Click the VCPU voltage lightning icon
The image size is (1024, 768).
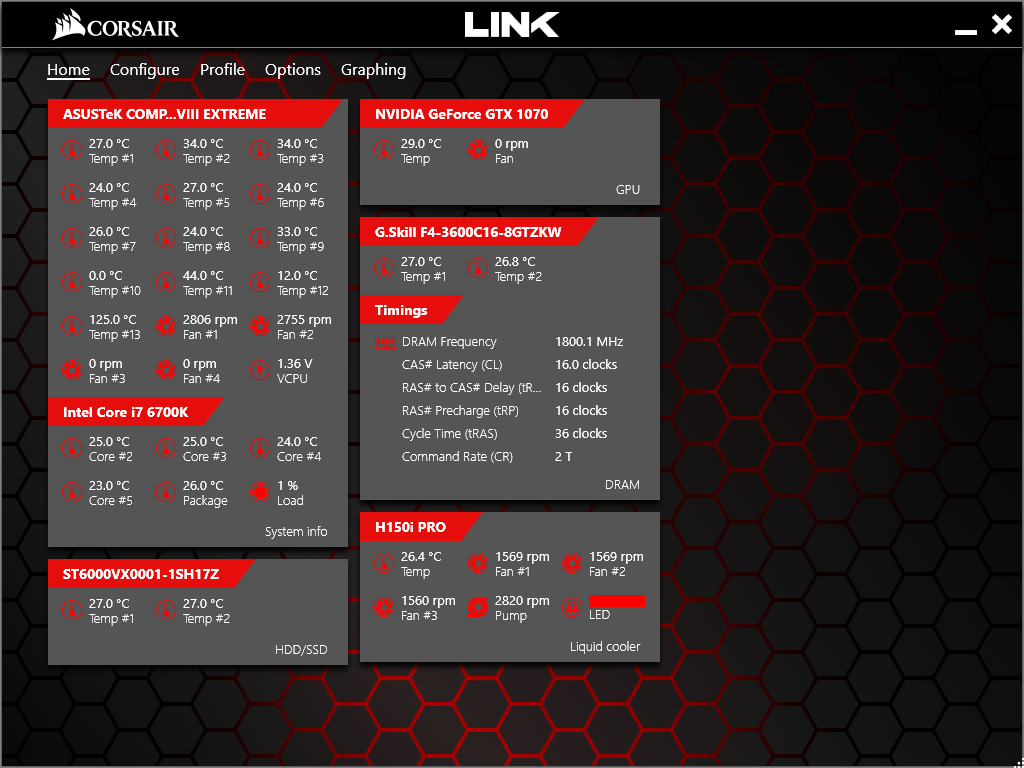pos(260,371)
